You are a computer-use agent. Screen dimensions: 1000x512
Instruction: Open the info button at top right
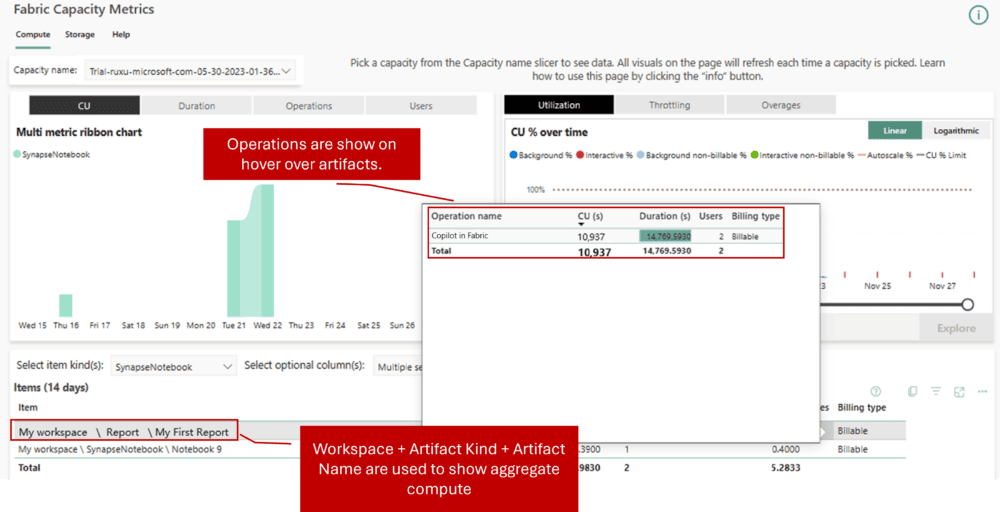pos(978,16)
